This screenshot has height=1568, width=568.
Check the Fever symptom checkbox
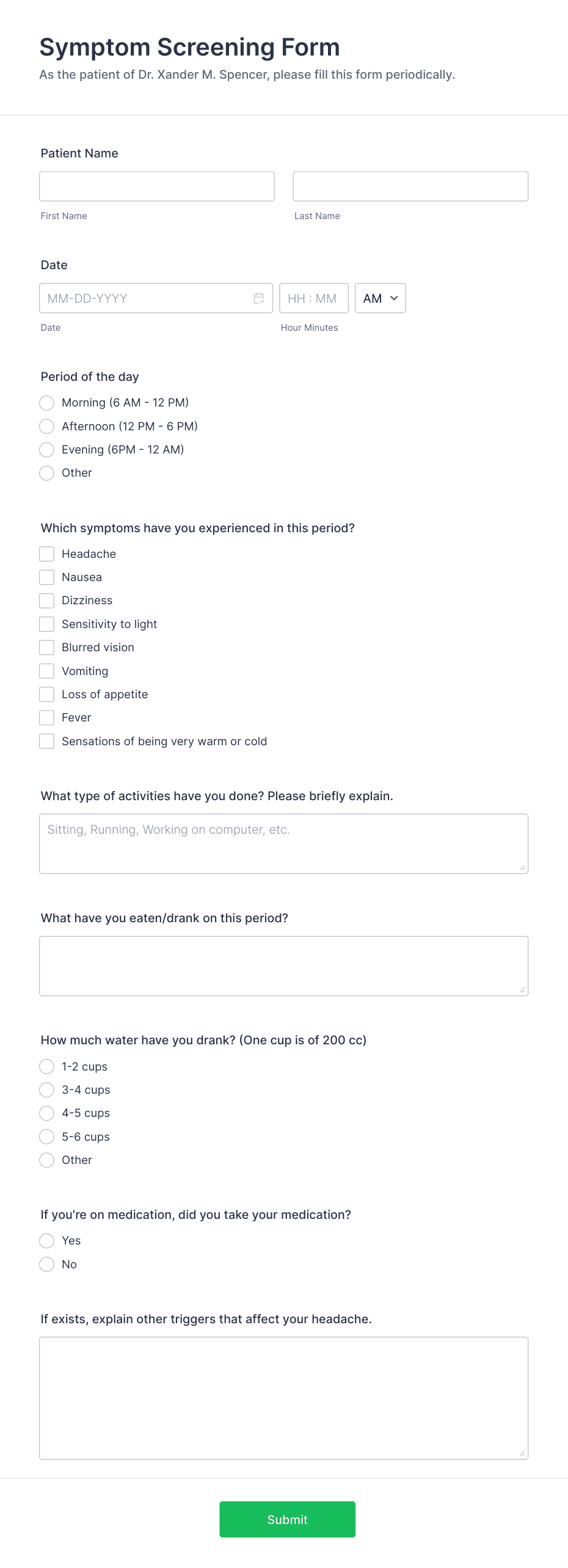[x=46, y=717]
